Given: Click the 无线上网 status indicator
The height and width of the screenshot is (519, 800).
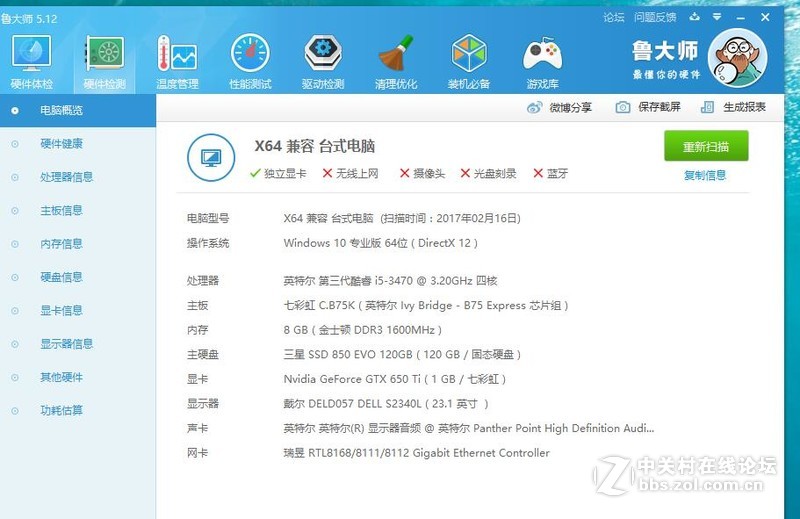Looking at the screenshot, I should tap(351, 174).
